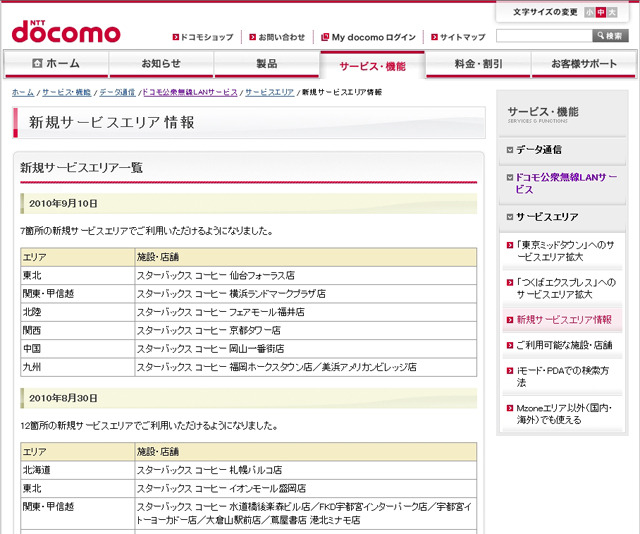640x534 pixels.
Task: Click the red arrow beside iモード・PDAでの検索方法
Action: pos(509,370)
